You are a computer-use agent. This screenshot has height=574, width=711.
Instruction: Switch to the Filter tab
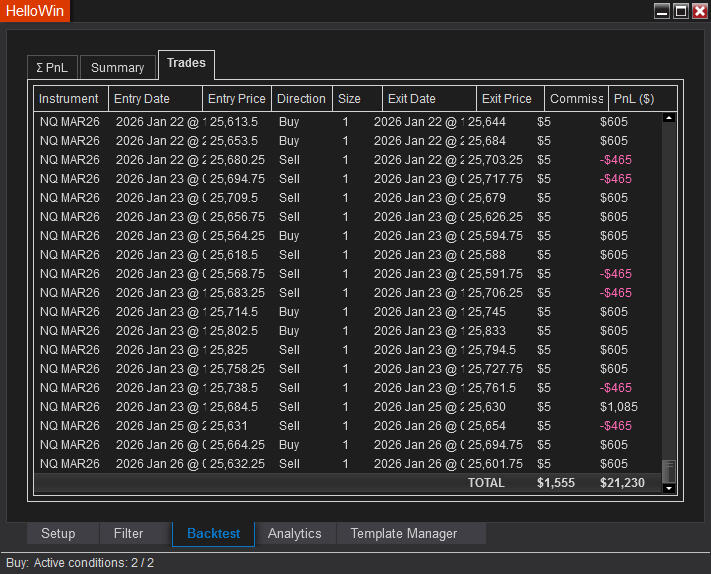tap(128, 534)
